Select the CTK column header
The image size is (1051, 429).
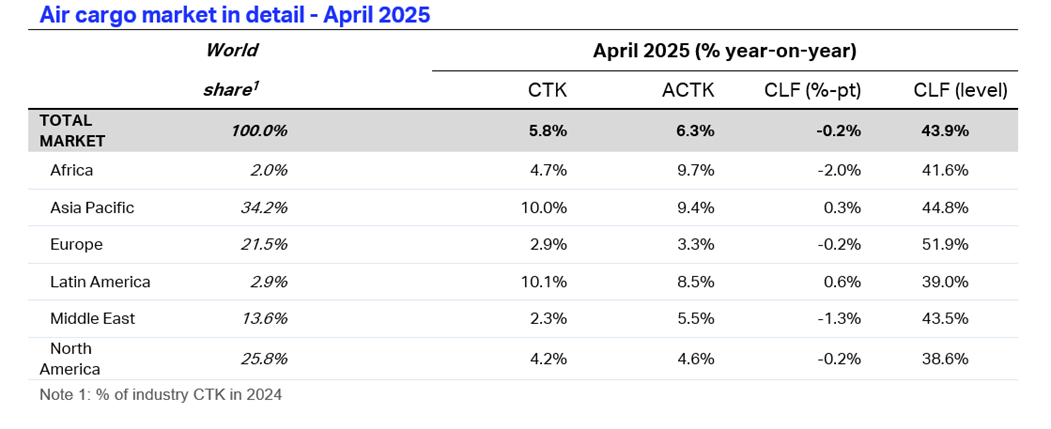tap(547, 91)
